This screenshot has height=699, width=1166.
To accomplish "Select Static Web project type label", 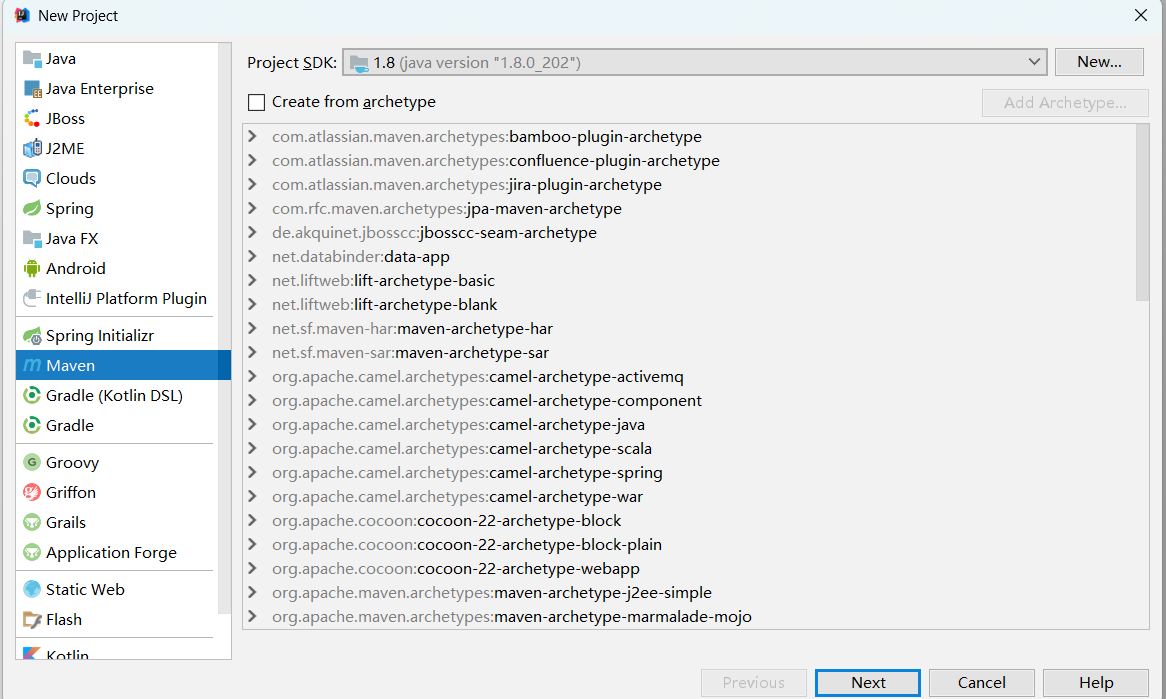I will (x=86, y=590).
